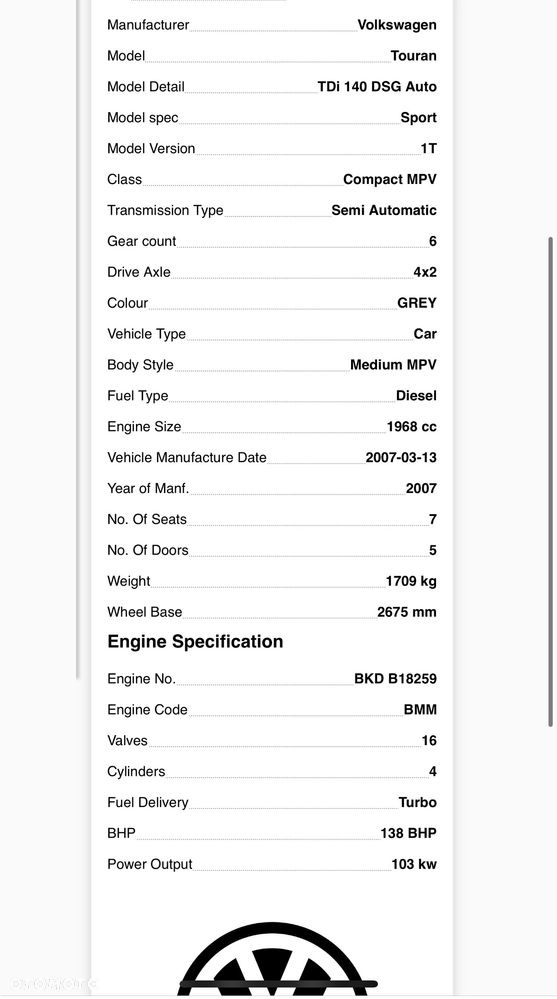Click the Volkswagen logo at the bottom
This screenshot has width=557, height=999.
click(x=272, y=959)
